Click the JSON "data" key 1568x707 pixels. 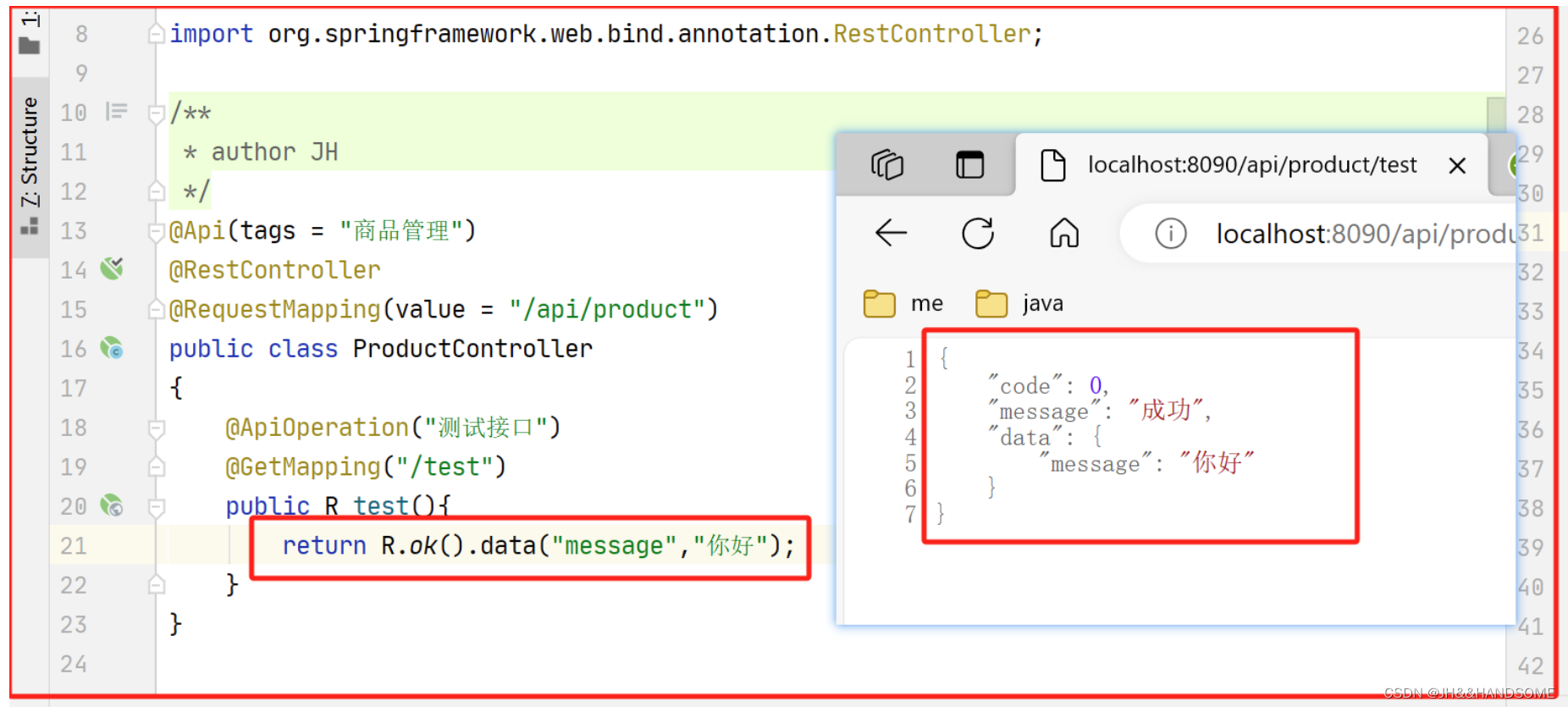click(1024, 438)
